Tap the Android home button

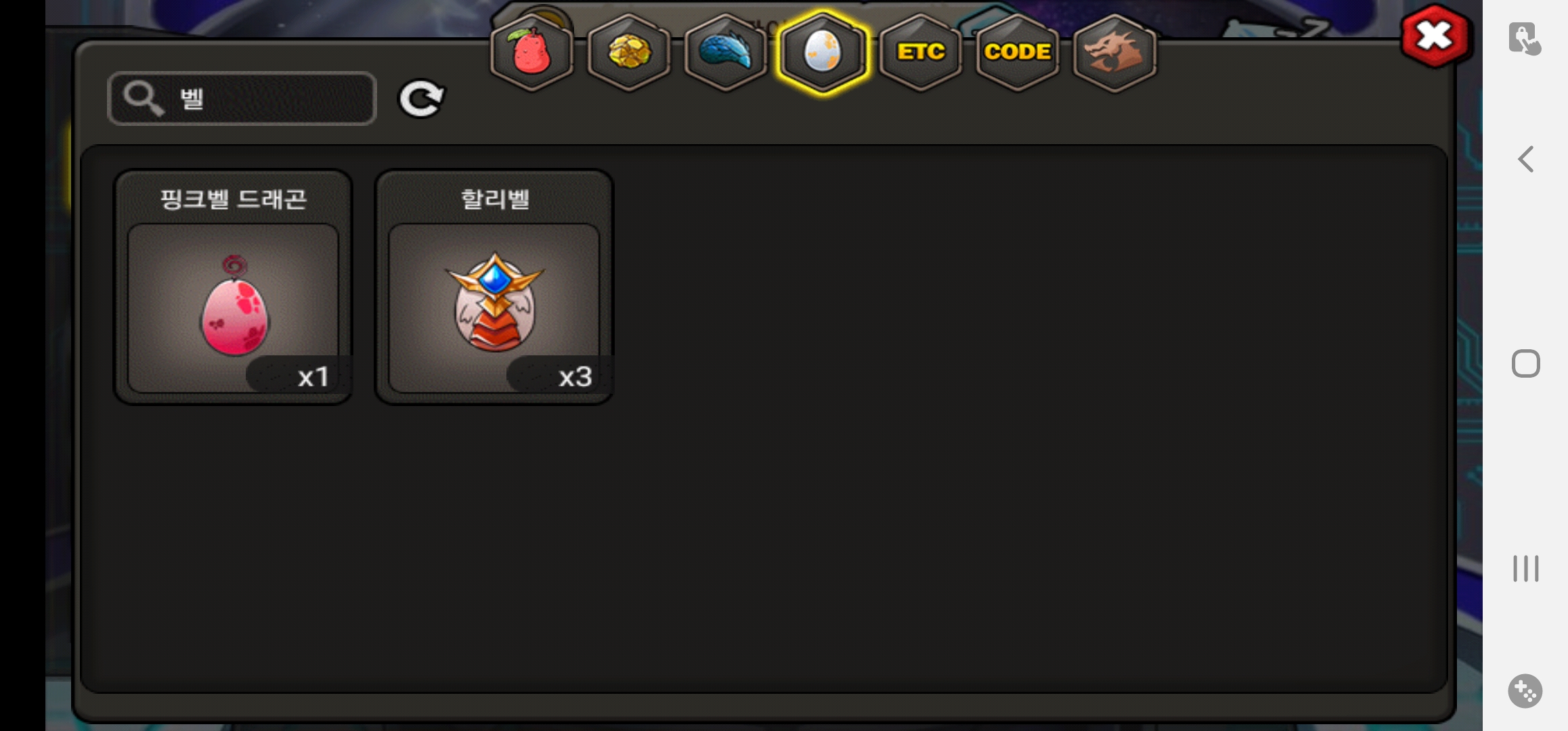click(1525, 364)
